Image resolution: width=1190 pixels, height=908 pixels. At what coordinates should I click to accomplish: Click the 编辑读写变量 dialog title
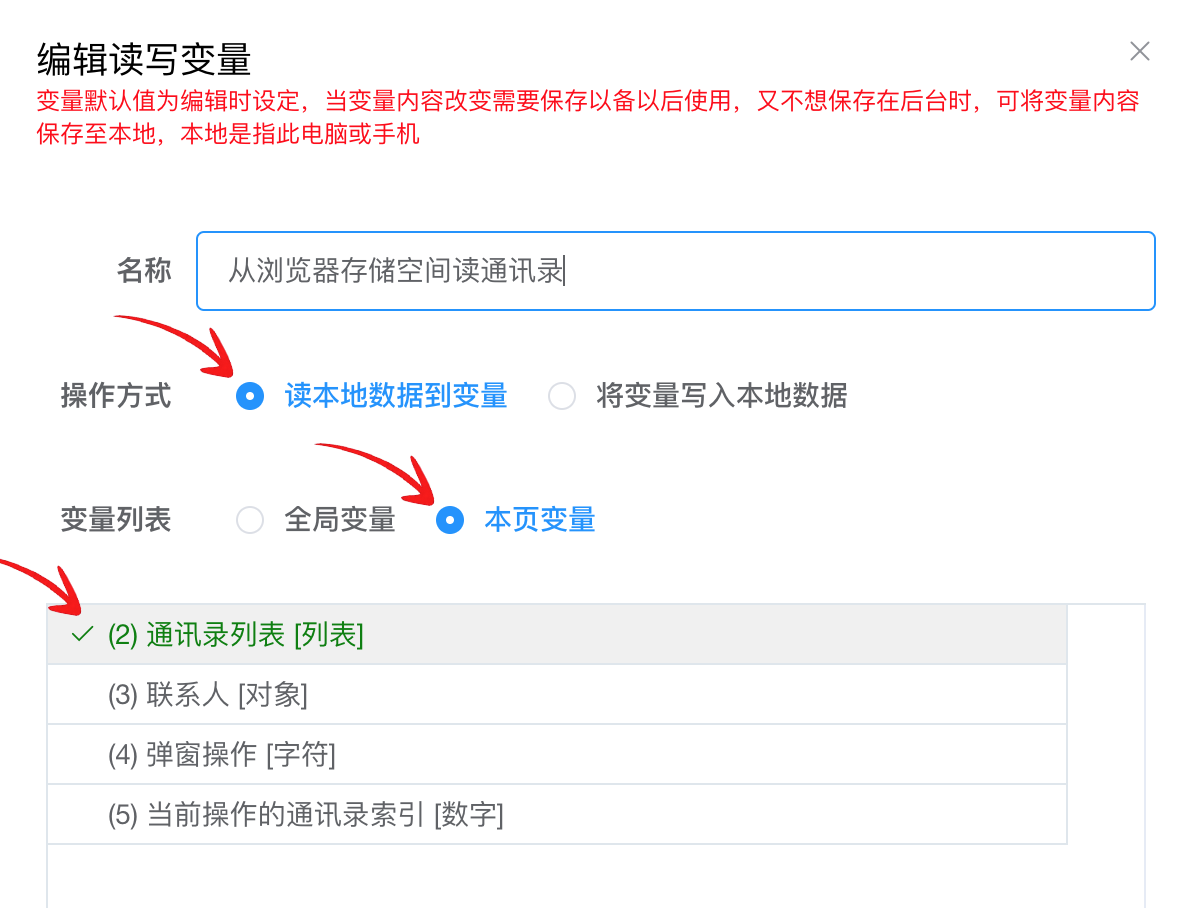click(144, 59)
